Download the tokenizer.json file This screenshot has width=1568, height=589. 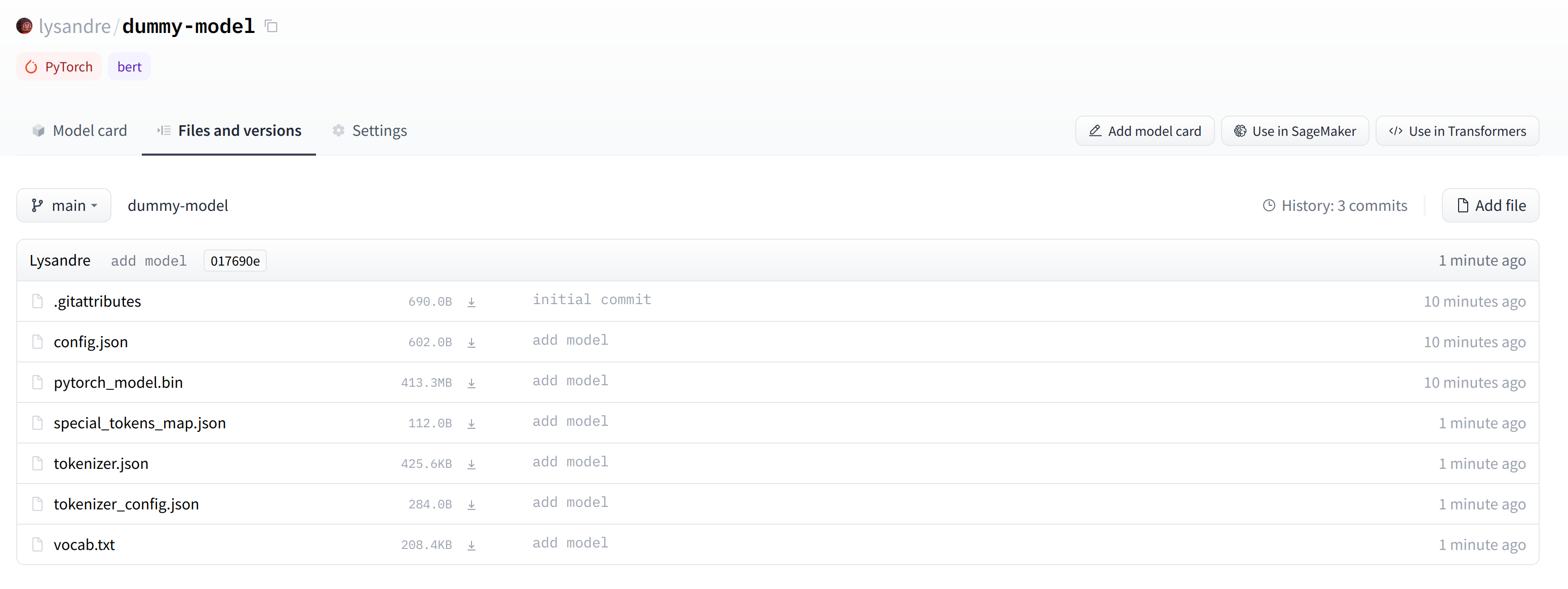[472, 463]
